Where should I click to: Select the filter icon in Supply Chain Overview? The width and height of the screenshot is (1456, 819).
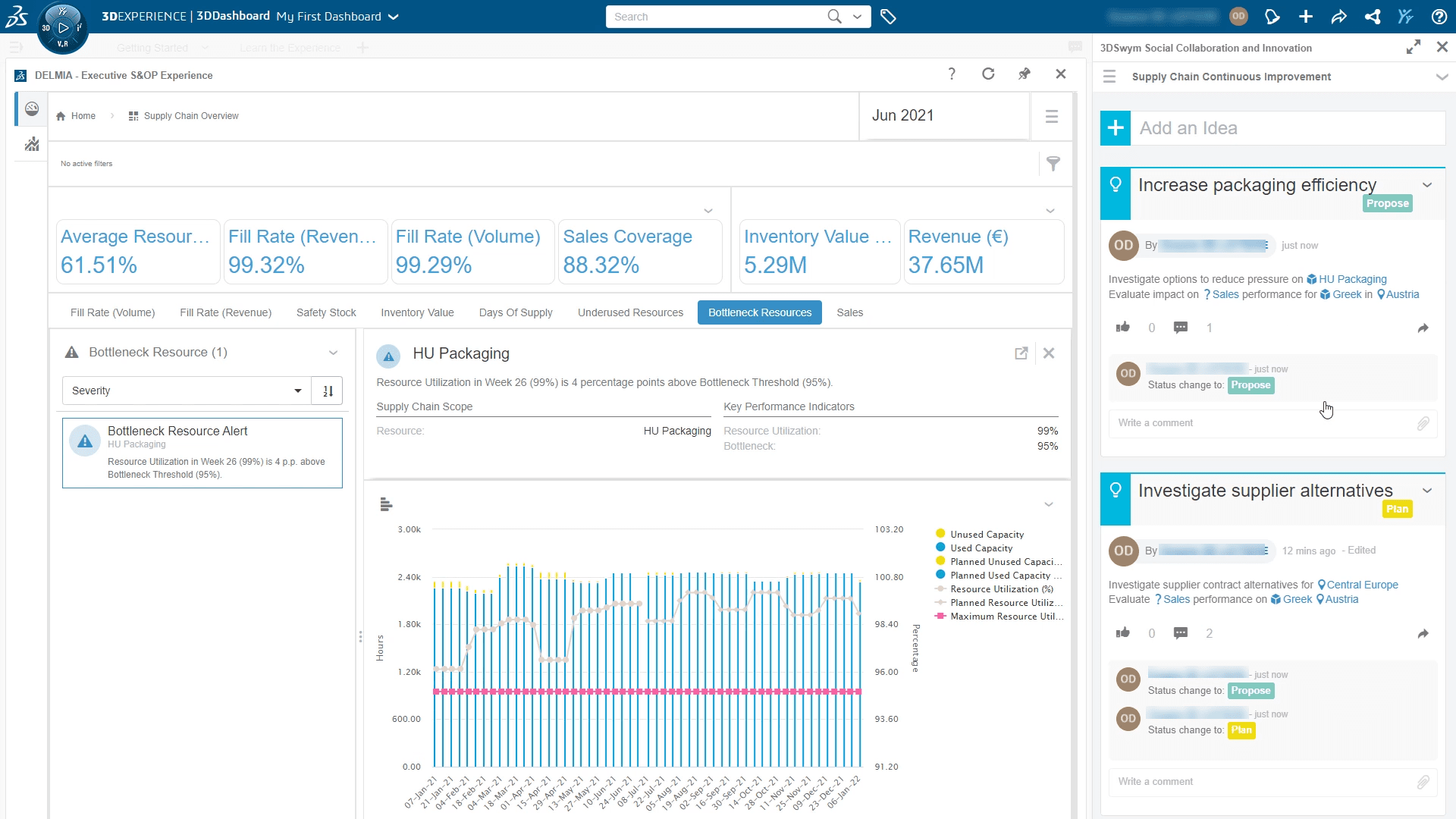point(1053,163)
